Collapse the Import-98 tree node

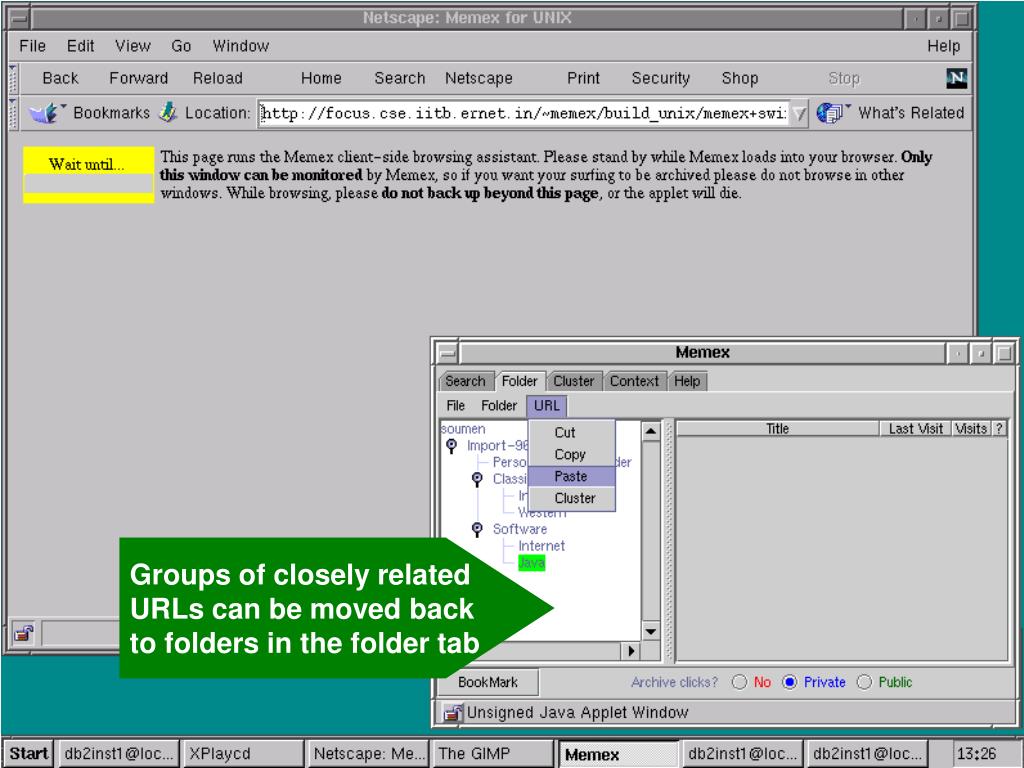(x=451, y=446)
